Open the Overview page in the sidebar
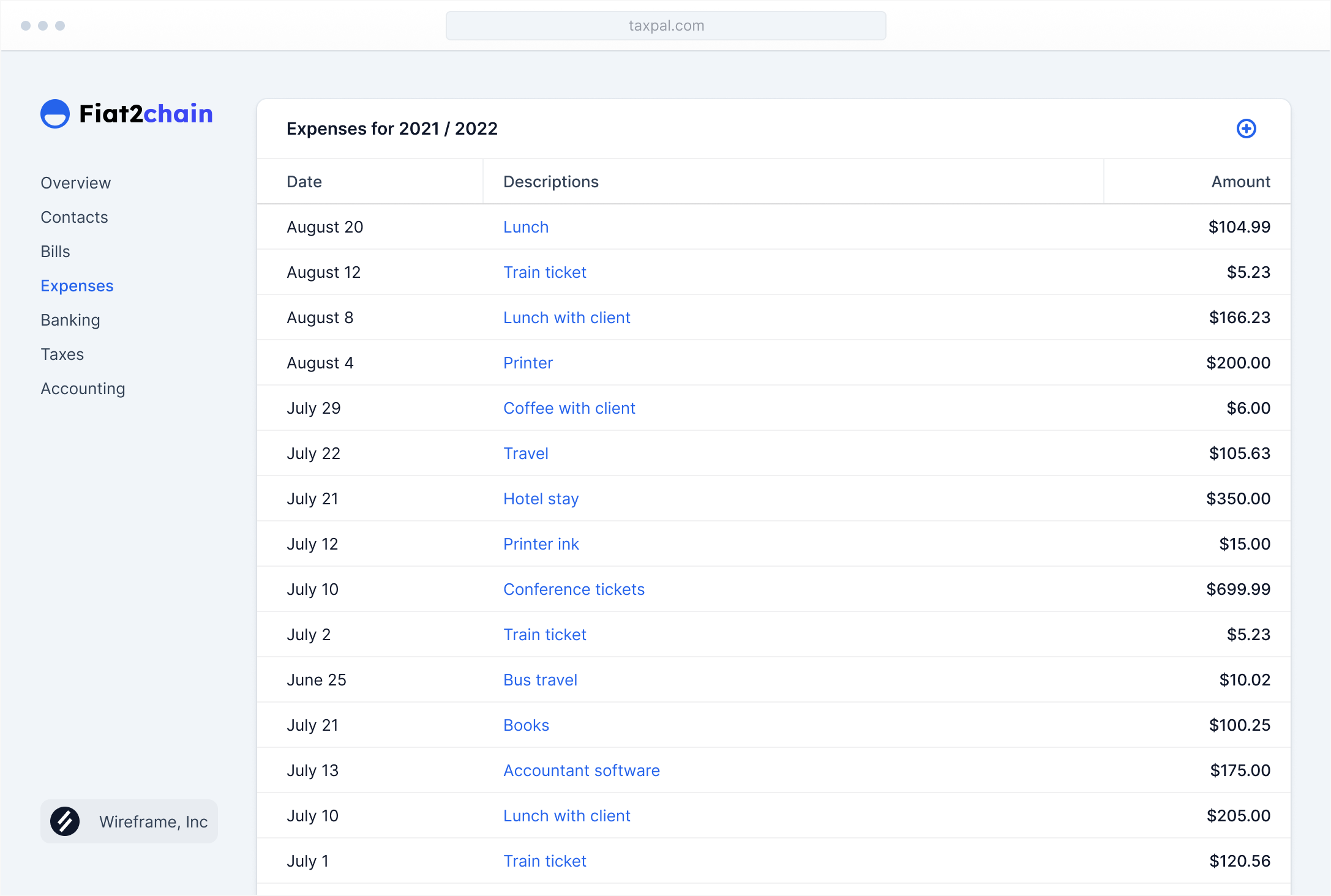The image size is (1331, 896). 75,183
